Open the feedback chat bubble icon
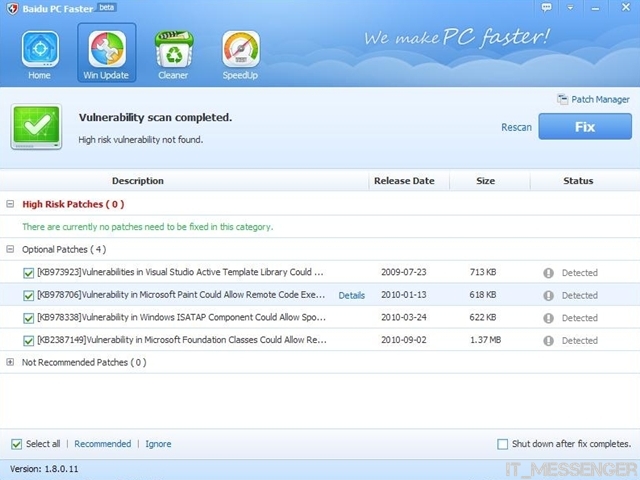This screenshot has width=640, height=480. (546, 7)
